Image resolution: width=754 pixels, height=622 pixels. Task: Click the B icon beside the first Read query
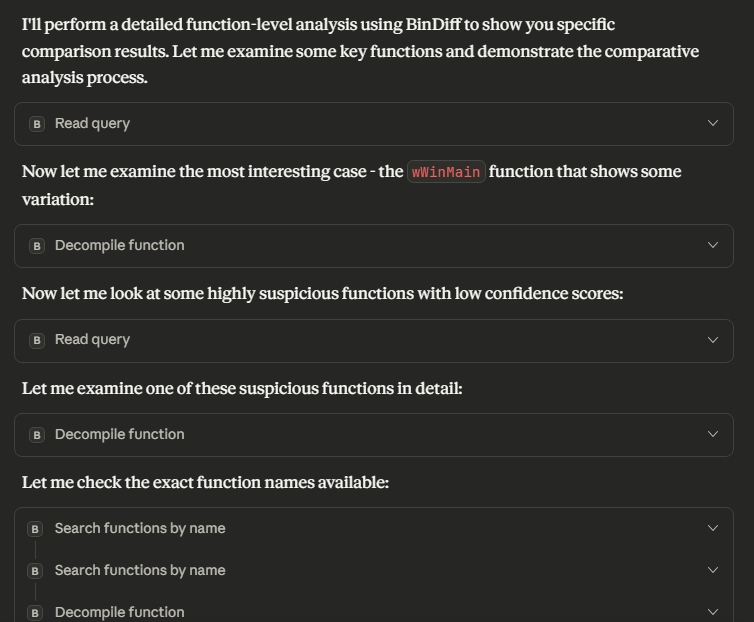[x=37, y=124]
